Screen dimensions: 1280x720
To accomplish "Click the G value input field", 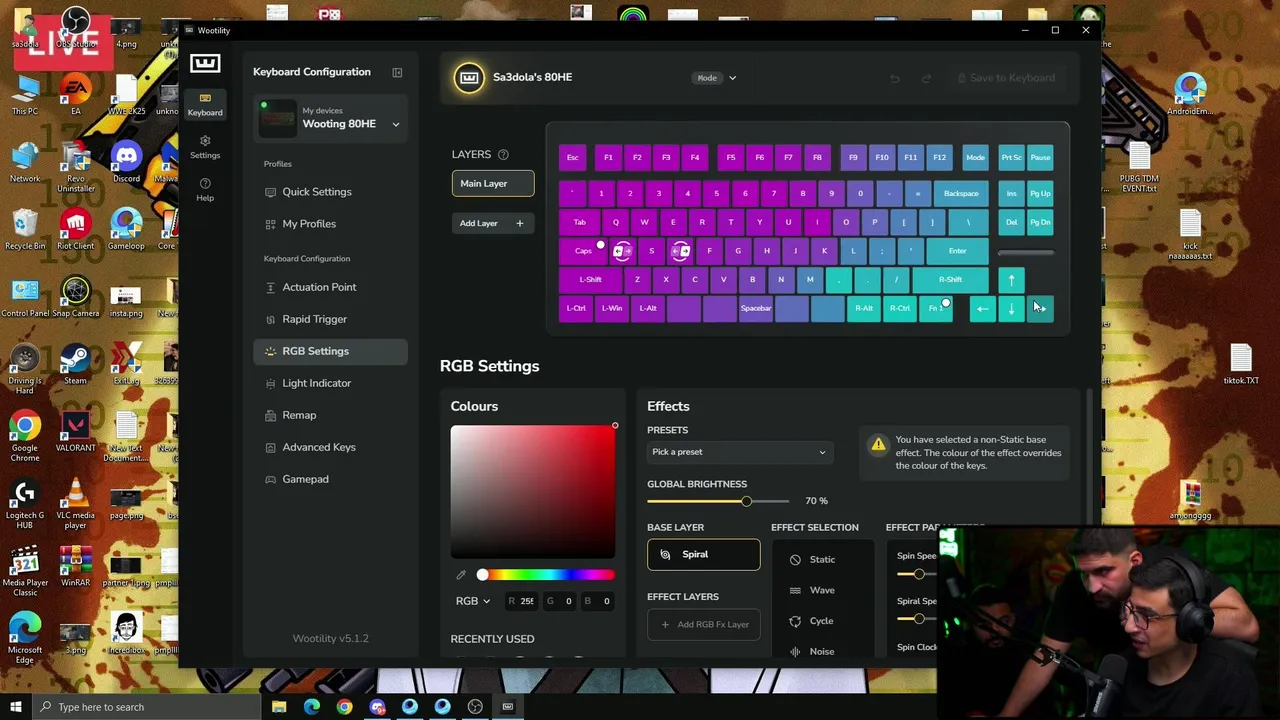I will click(560, 602).
